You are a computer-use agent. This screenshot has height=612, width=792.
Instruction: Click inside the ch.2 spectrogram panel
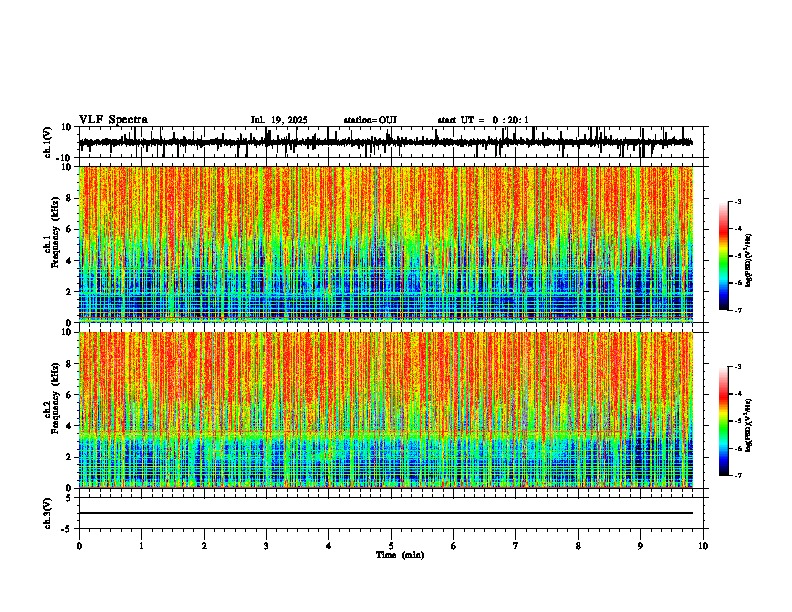tap(386, 410)
